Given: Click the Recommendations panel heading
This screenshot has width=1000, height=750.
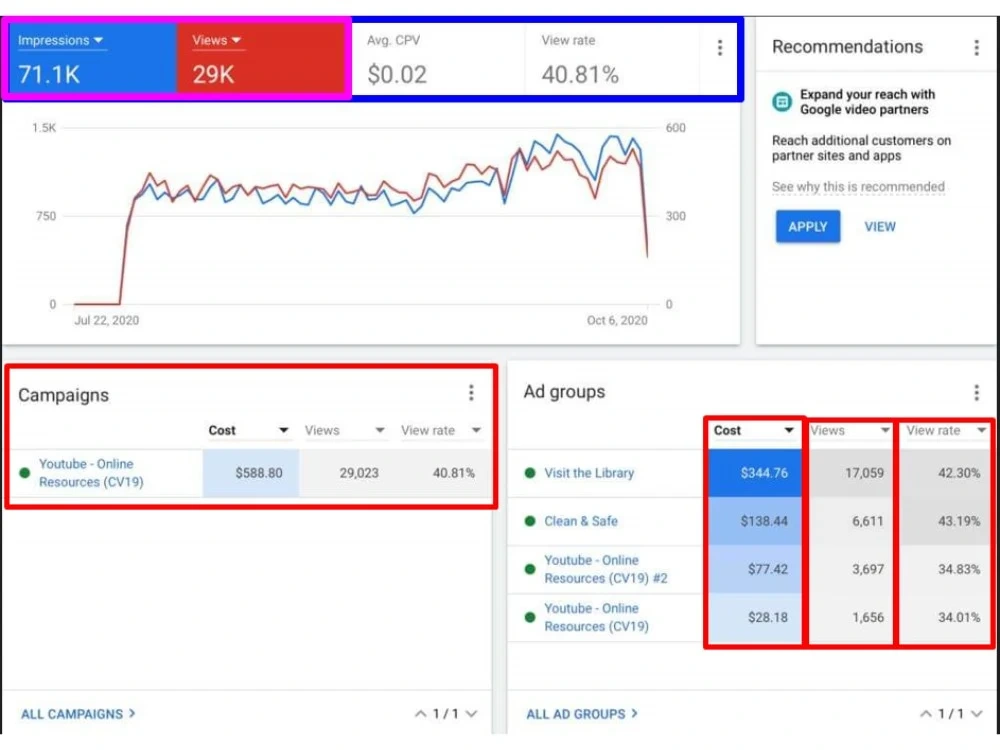Looking at the screenshot, I should pyautogui.click(x=847, y=47).
